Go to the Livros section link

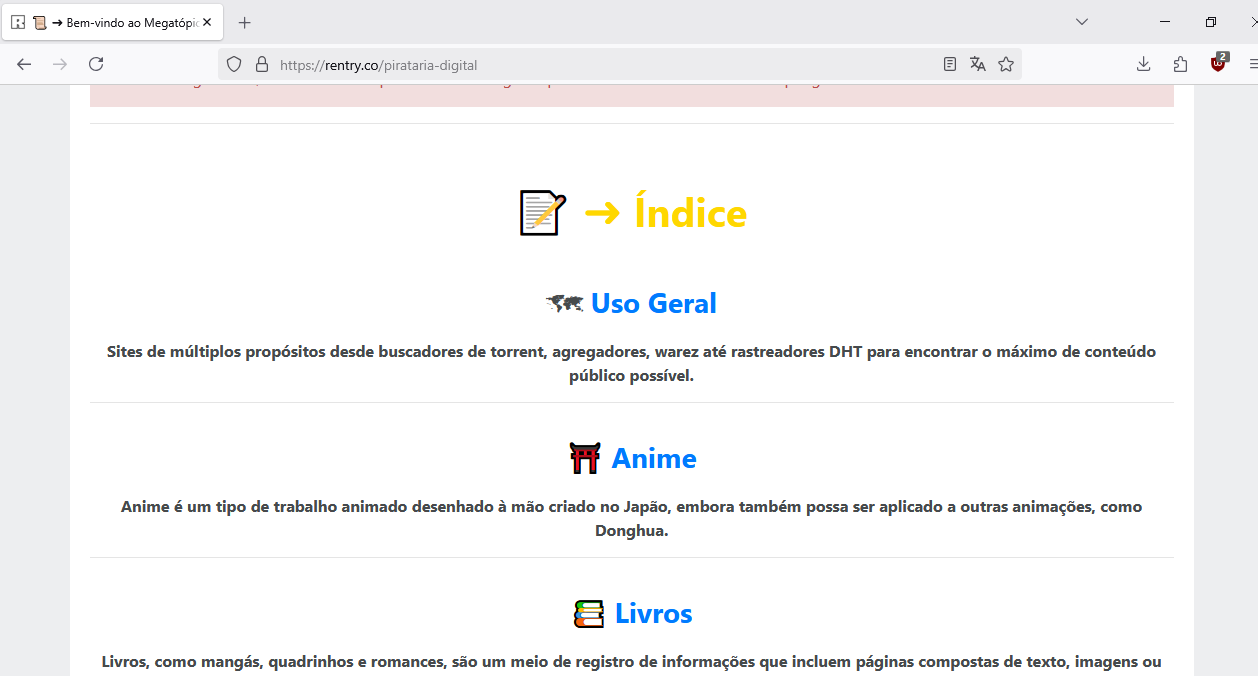coord(653,613)
